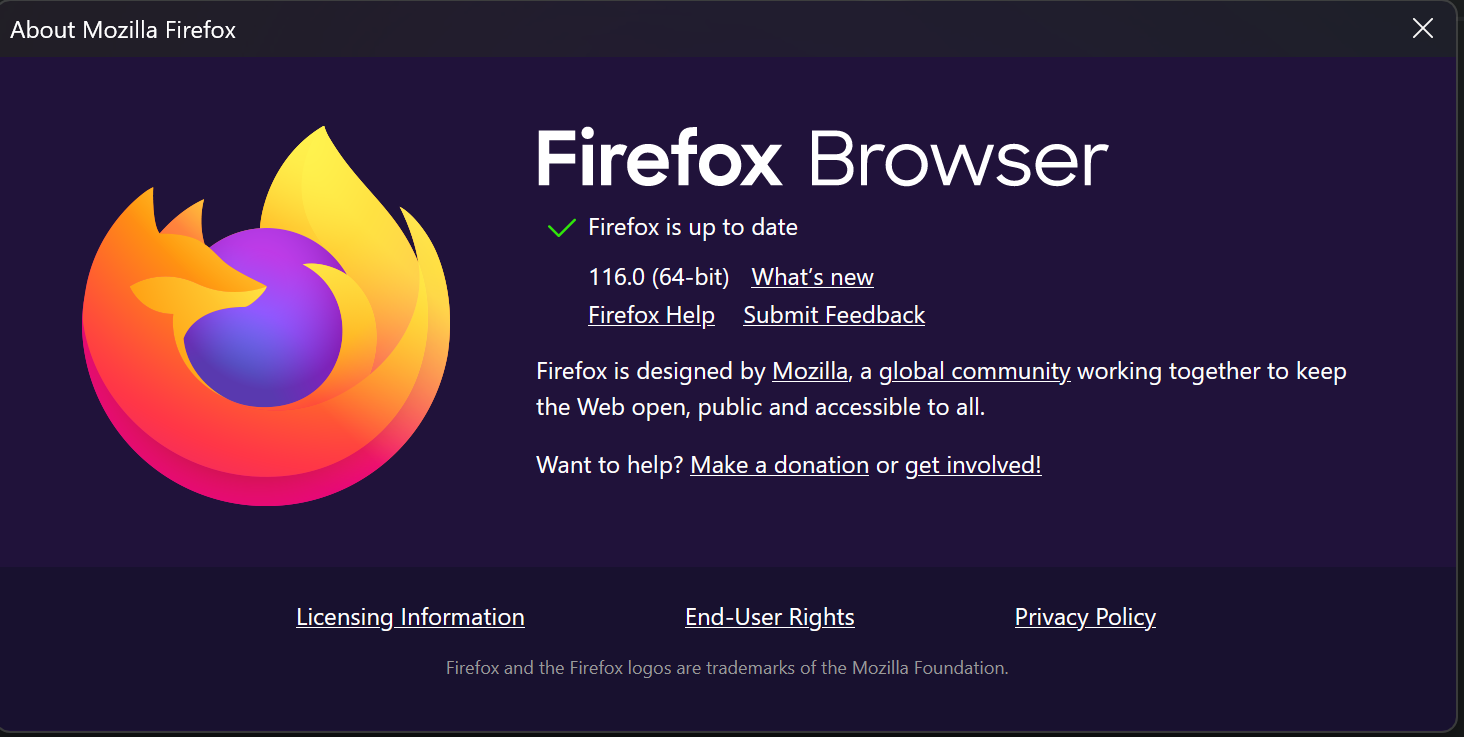Click the 'accessible to all' description line

[760, 407]
